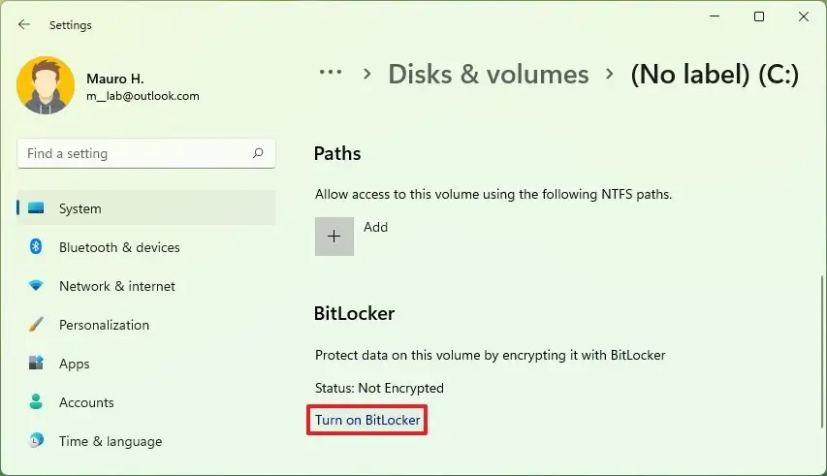
Task: Click the plus Add path button
Action: (x=334, y=237)
